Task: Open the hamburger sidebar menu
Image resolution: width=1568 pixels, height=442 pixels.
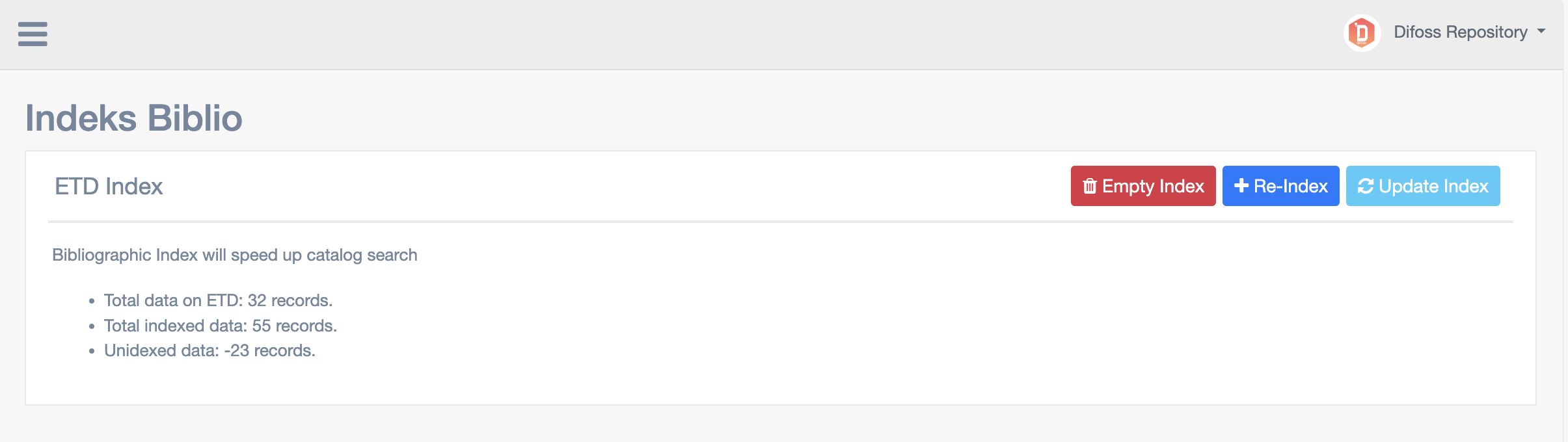Action: pos(33,34)
